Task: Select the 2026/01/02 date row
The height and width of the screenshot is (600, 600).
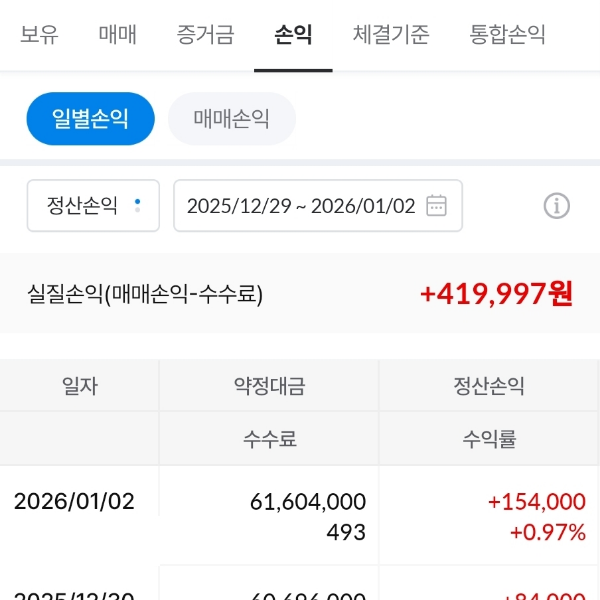Action: tap(74, 501)
